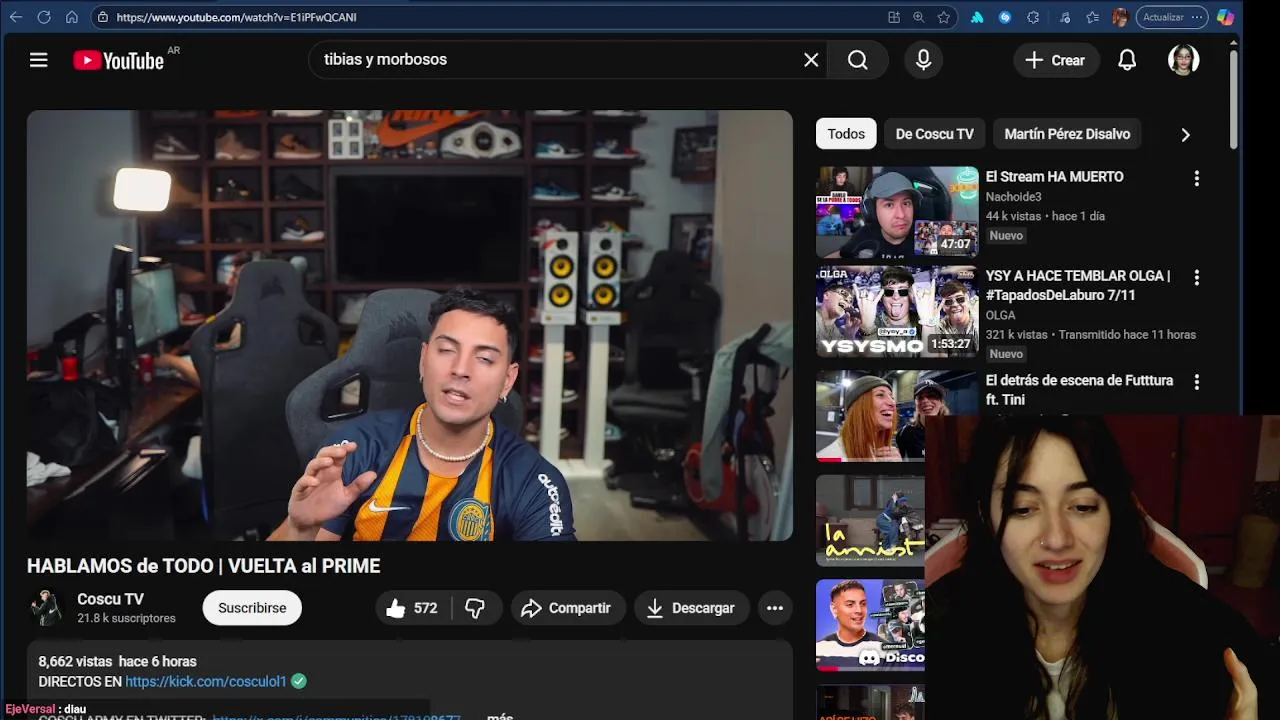
Task: Open the Discord-themed recommended thumbnail
Action: pyautogui.click(x=871, y=625)
